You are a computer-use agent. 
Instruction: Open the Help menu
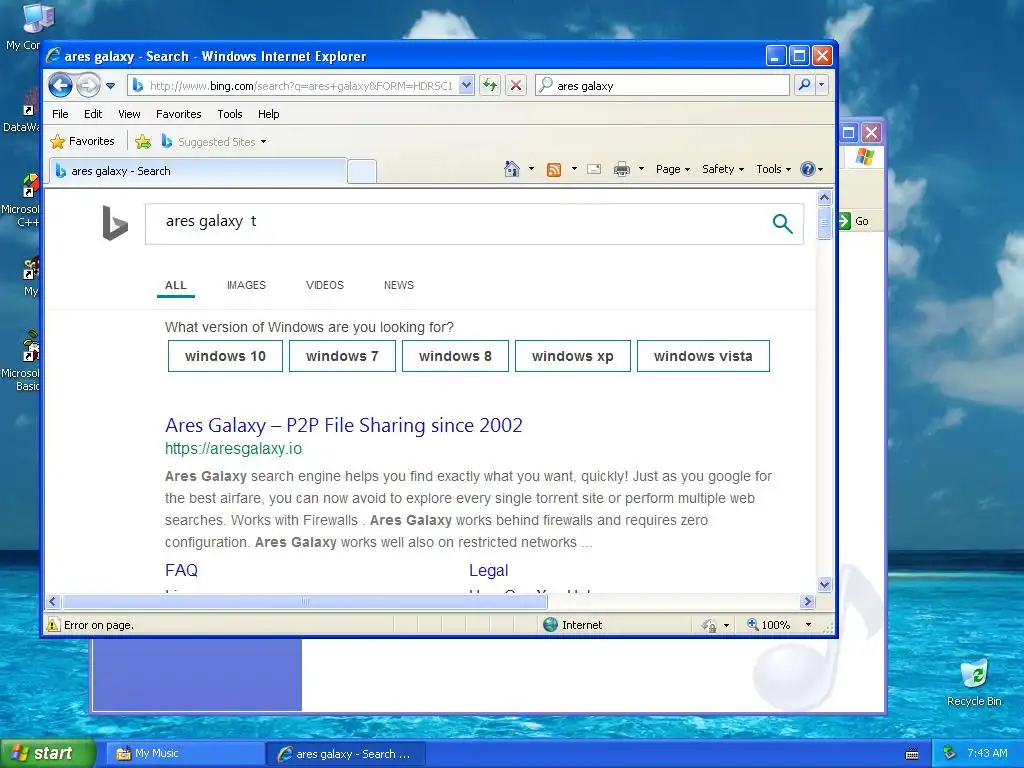[x=268, y=114]
